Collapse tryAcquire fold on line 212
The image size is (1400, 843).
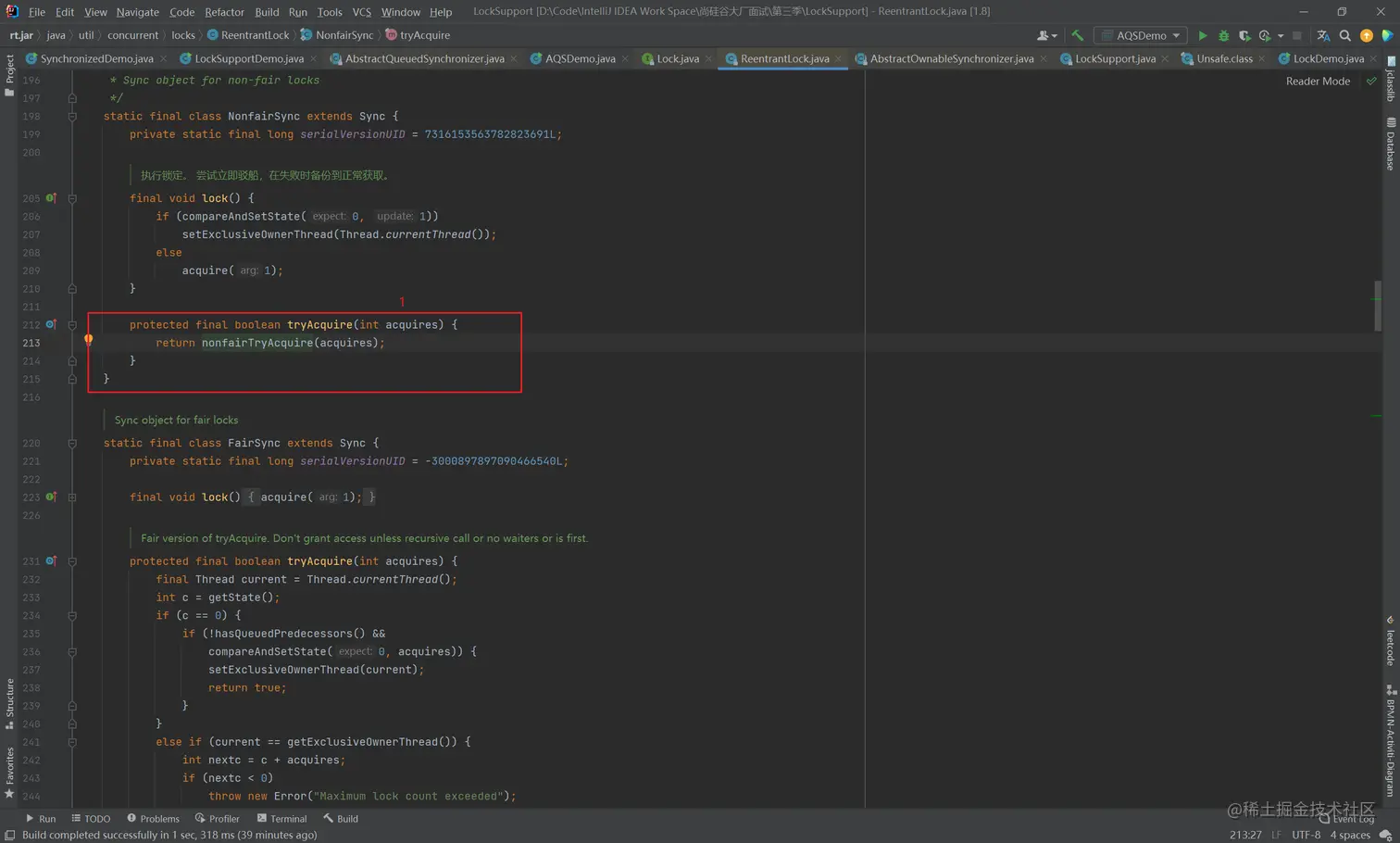[72, 325]
